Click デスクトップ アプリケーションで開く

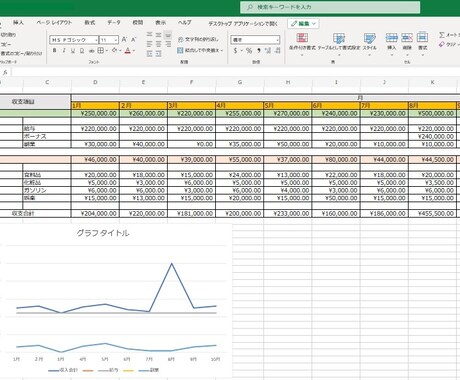pos(243,24)
